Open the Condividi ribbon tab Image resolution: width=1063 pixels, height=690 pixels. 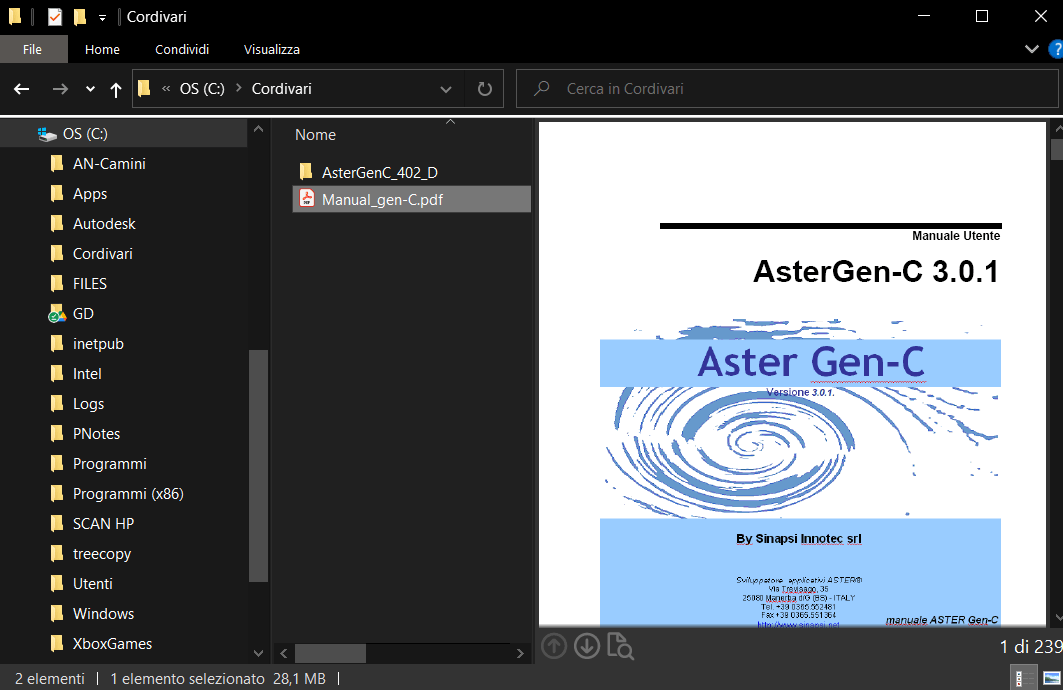tap(182, 49)
